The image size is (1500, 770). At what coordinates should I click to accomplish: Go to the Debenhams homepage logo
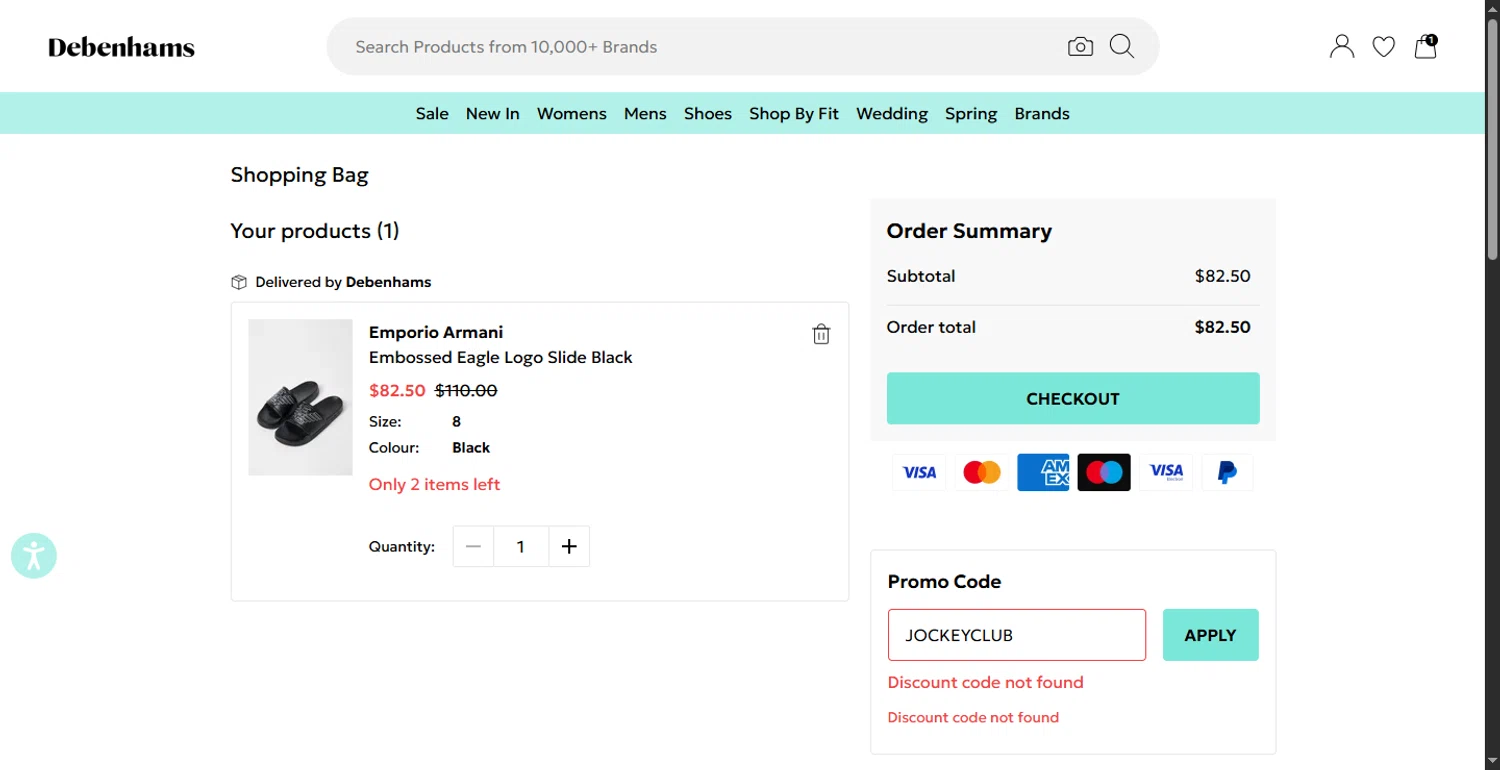click(121, 47)
